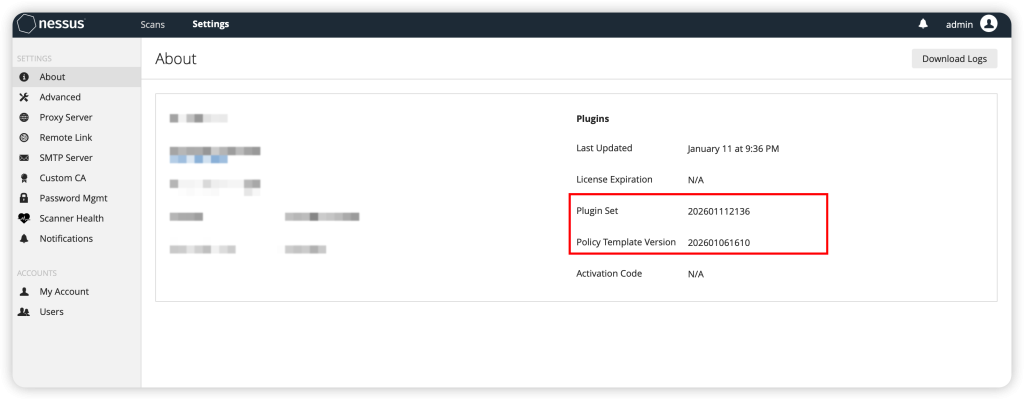The height and width of the screenshot is (400, 1024).
Task: Open the notifications bell in top bar
Action: click(923, 24)
